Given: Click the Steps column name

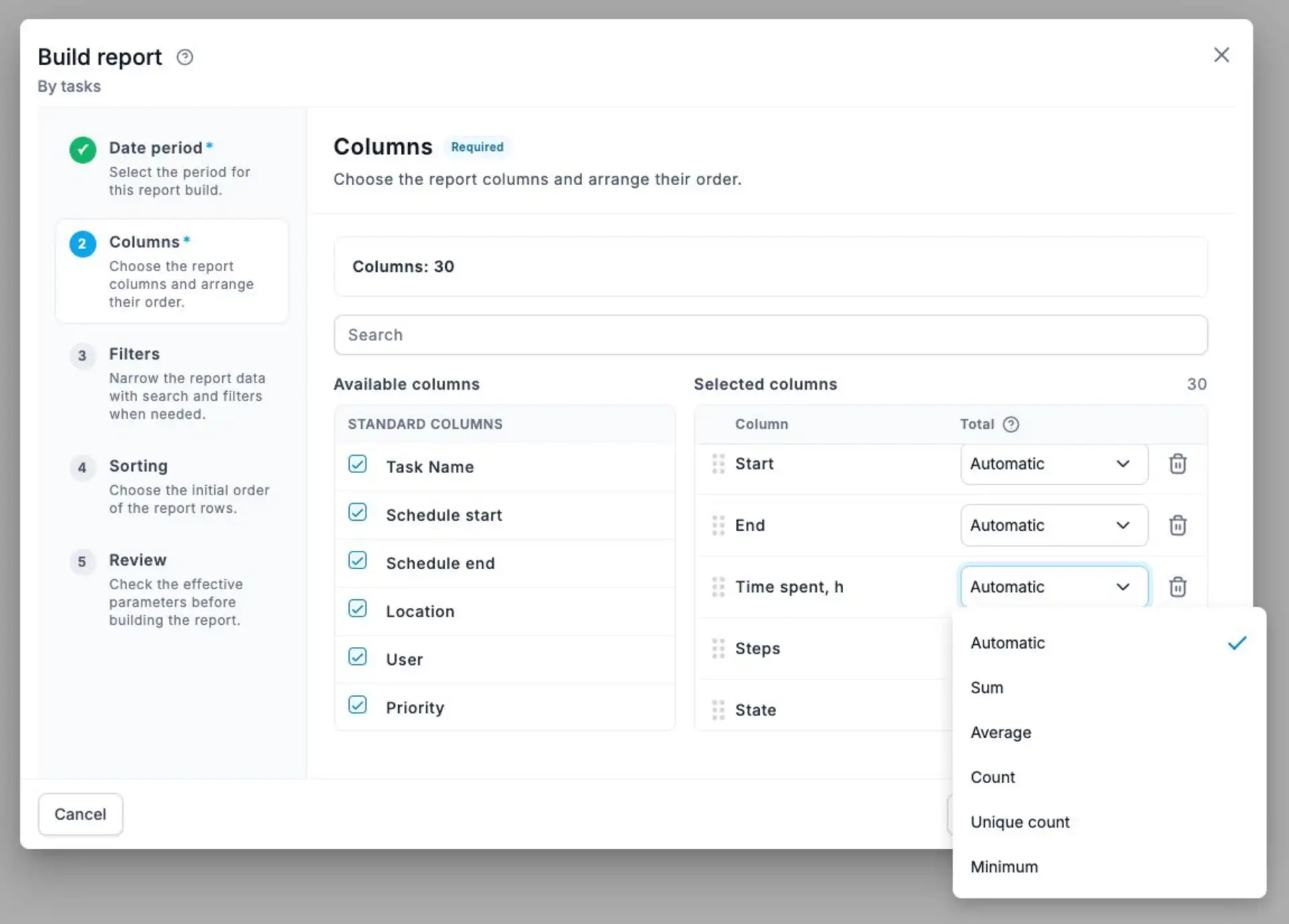Looking at the screenshot, I should [x=757, y=649].
